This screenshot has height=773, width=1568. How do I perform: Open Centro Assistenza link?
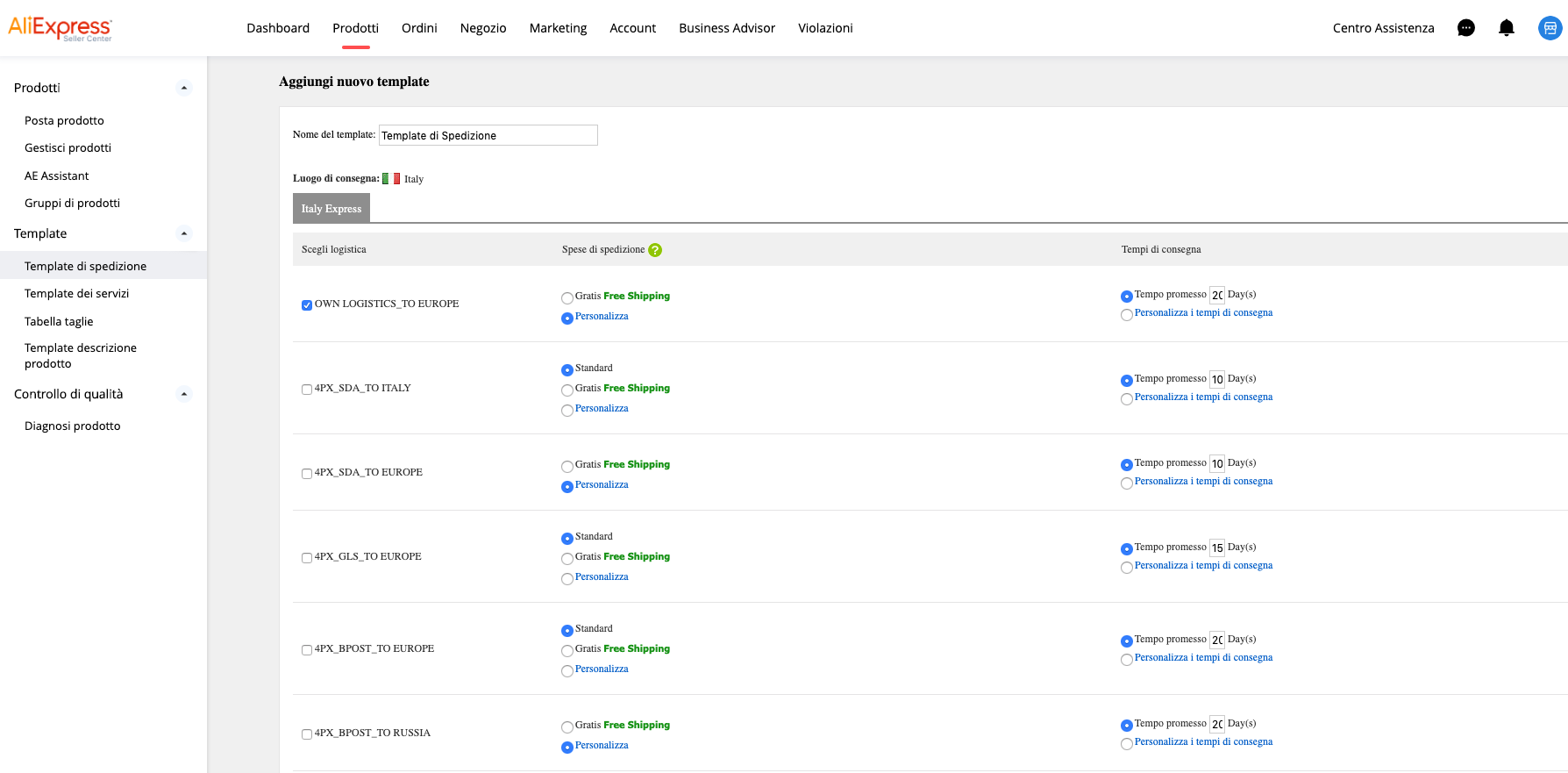click(1383, 28)
